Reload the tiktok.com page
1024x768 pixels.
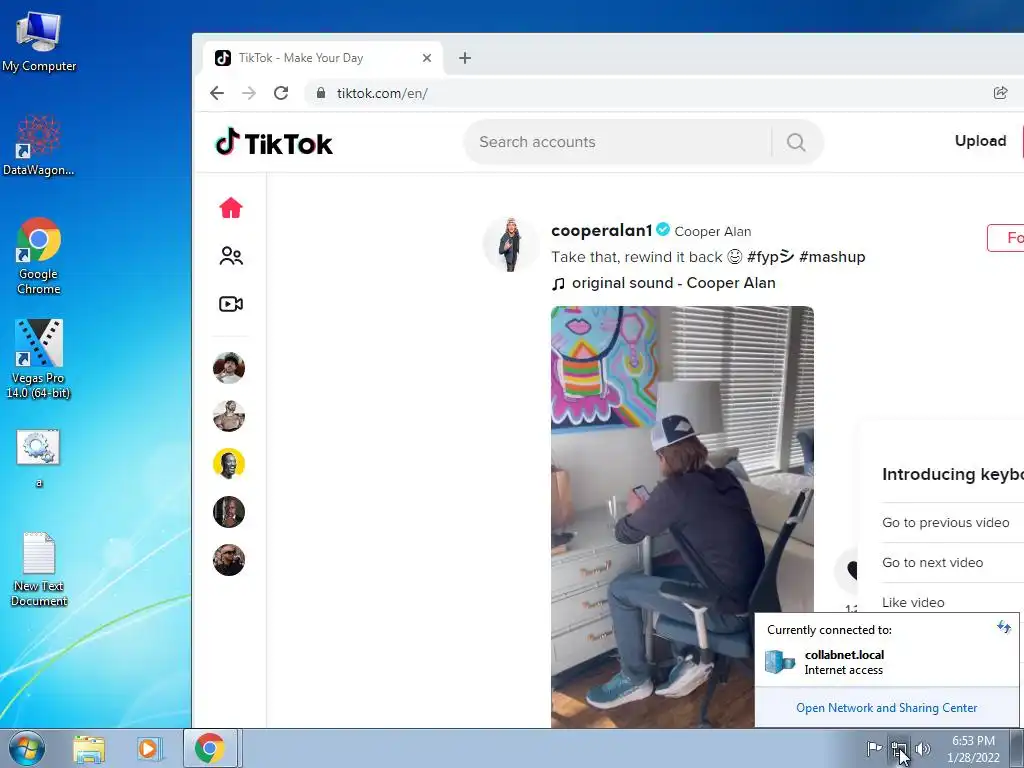[281, 93]
